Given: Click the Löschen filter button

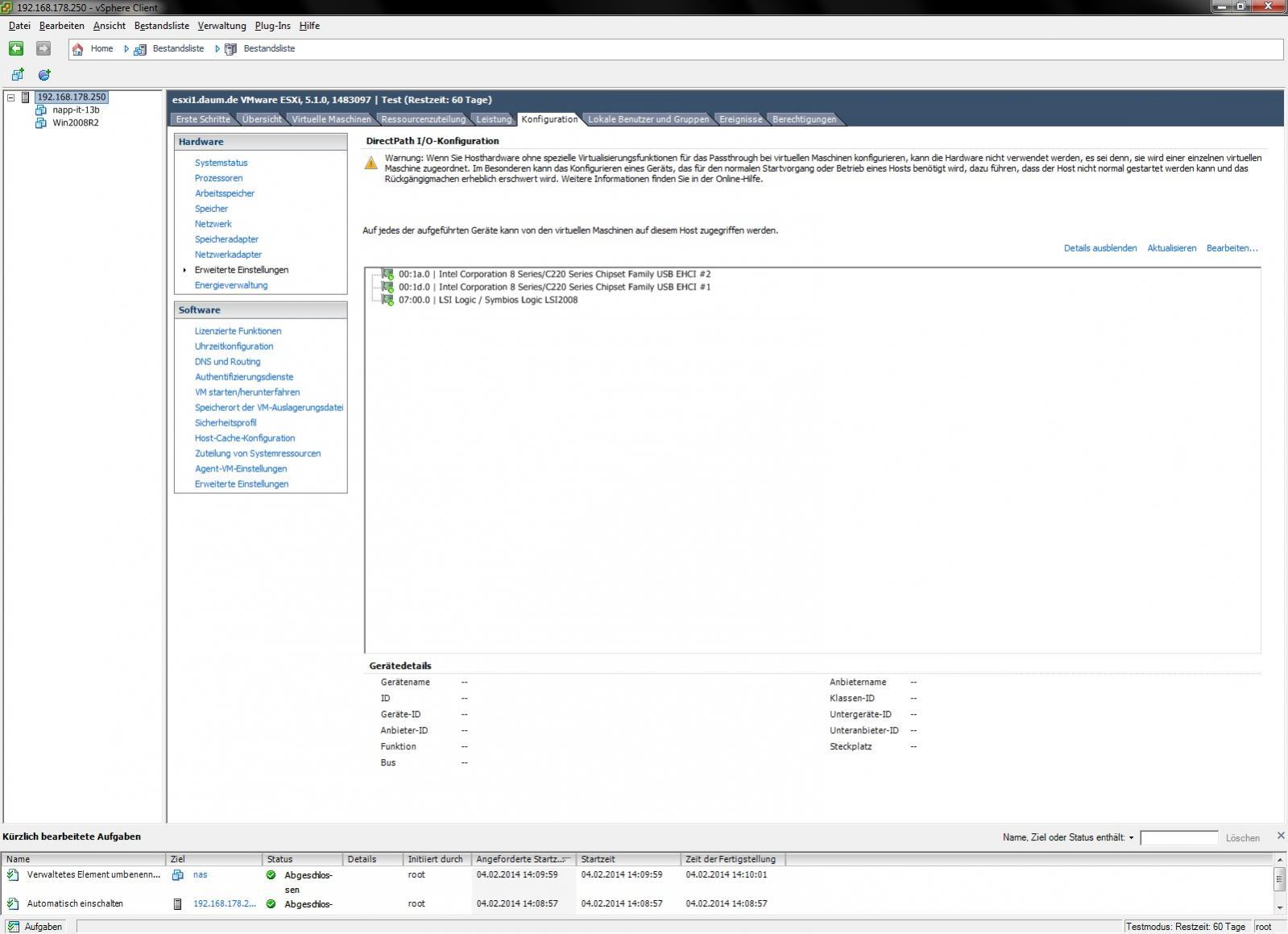Looking at the screenshot, I should pos(1243,838).
